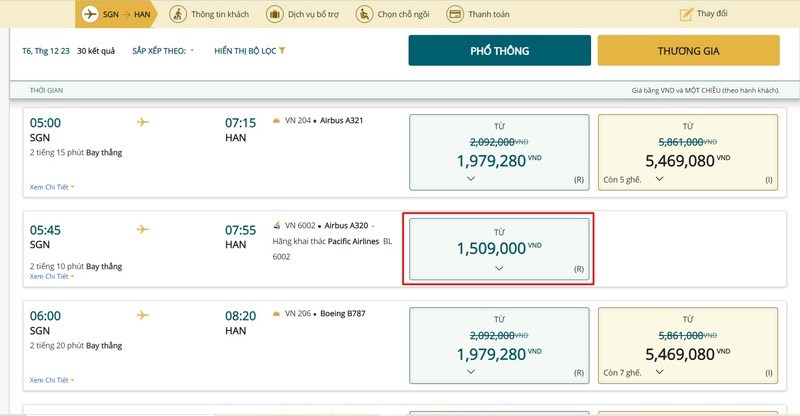Image resolution: width=800 pixels, height=416 pixels.
Task: Click the passenger info step icon
Action: click(178, 14)
